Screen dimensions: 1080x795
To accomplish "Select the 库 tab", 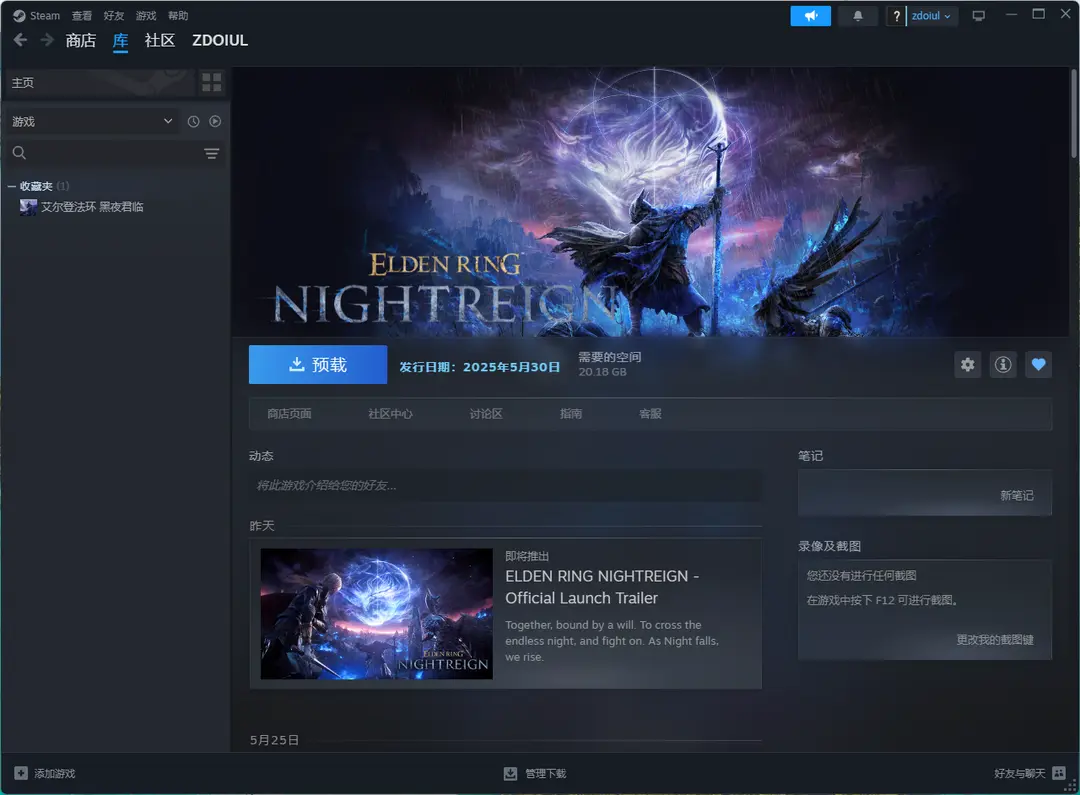I will 121,41.
